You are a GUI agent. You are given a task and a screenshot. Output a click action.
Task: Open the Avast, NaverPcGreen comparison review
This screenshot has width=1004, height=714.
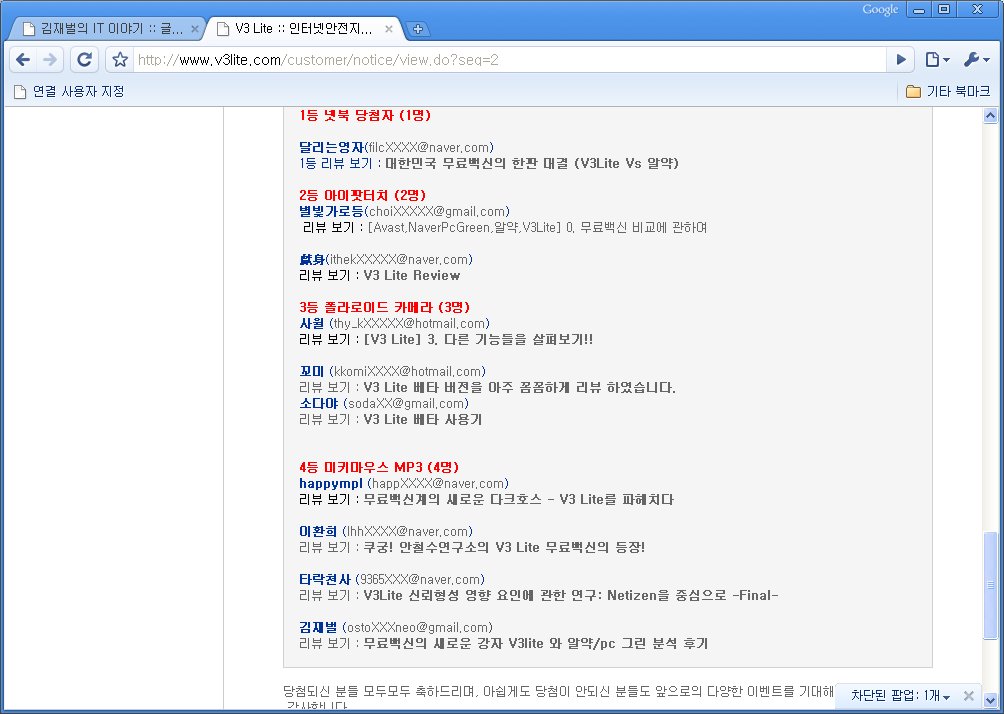537,227
